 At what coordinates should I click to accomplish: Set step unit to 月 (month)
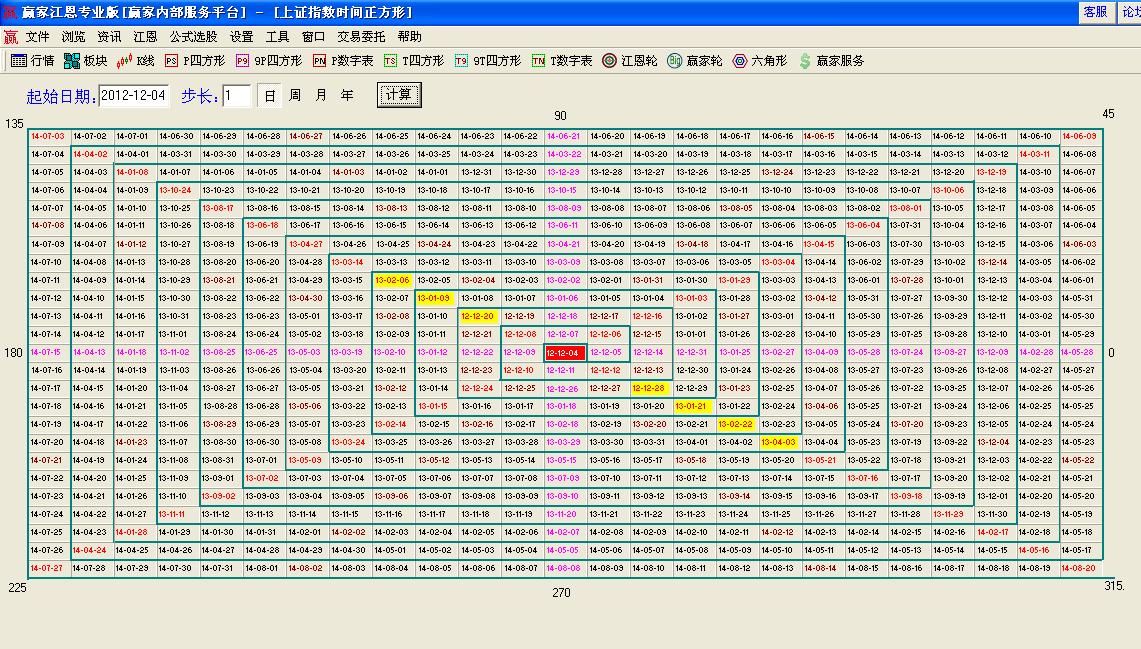(x=321, y=96)
